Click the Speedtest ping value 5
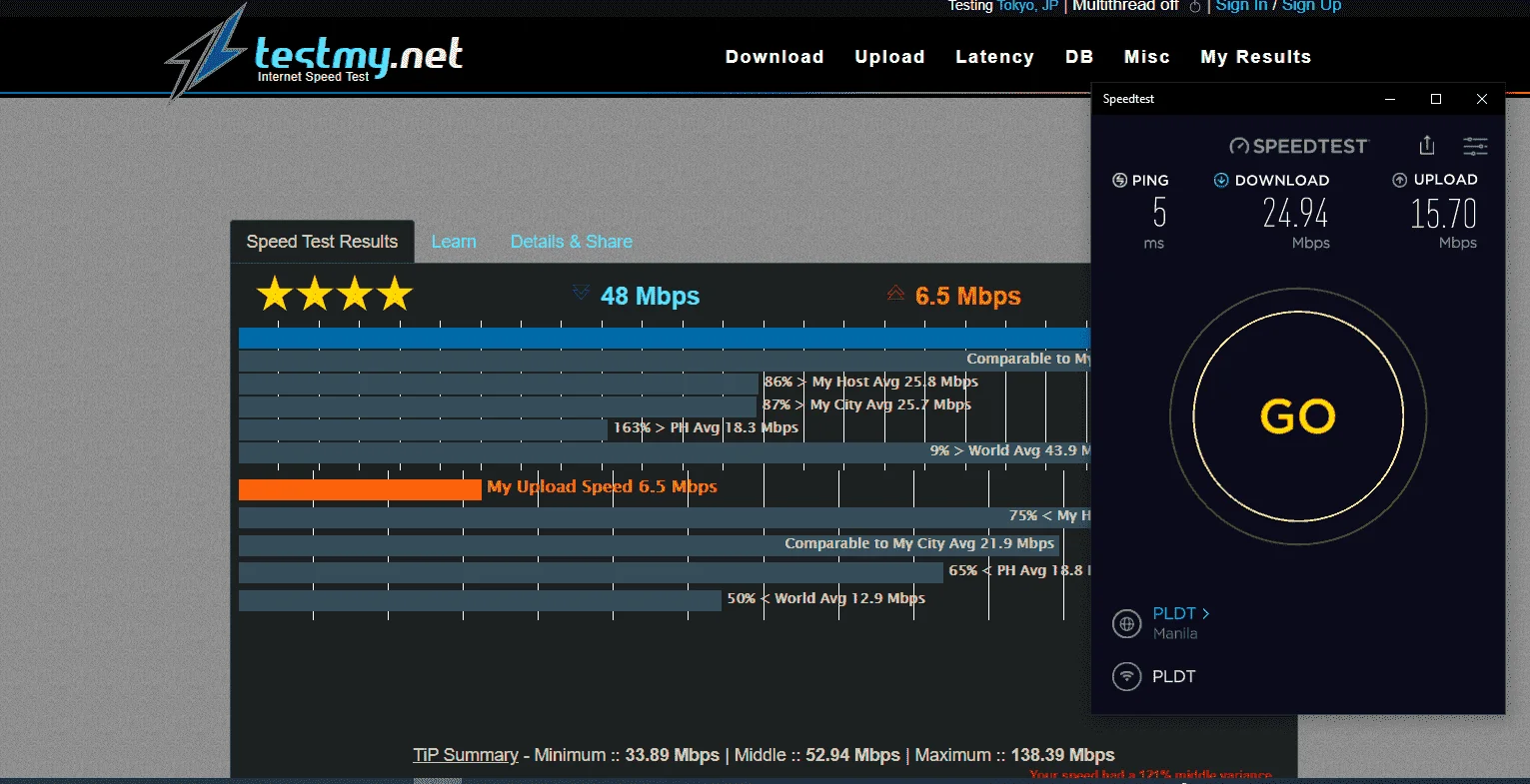This screenshot has width=1530, height=784. click(1159, 213)
